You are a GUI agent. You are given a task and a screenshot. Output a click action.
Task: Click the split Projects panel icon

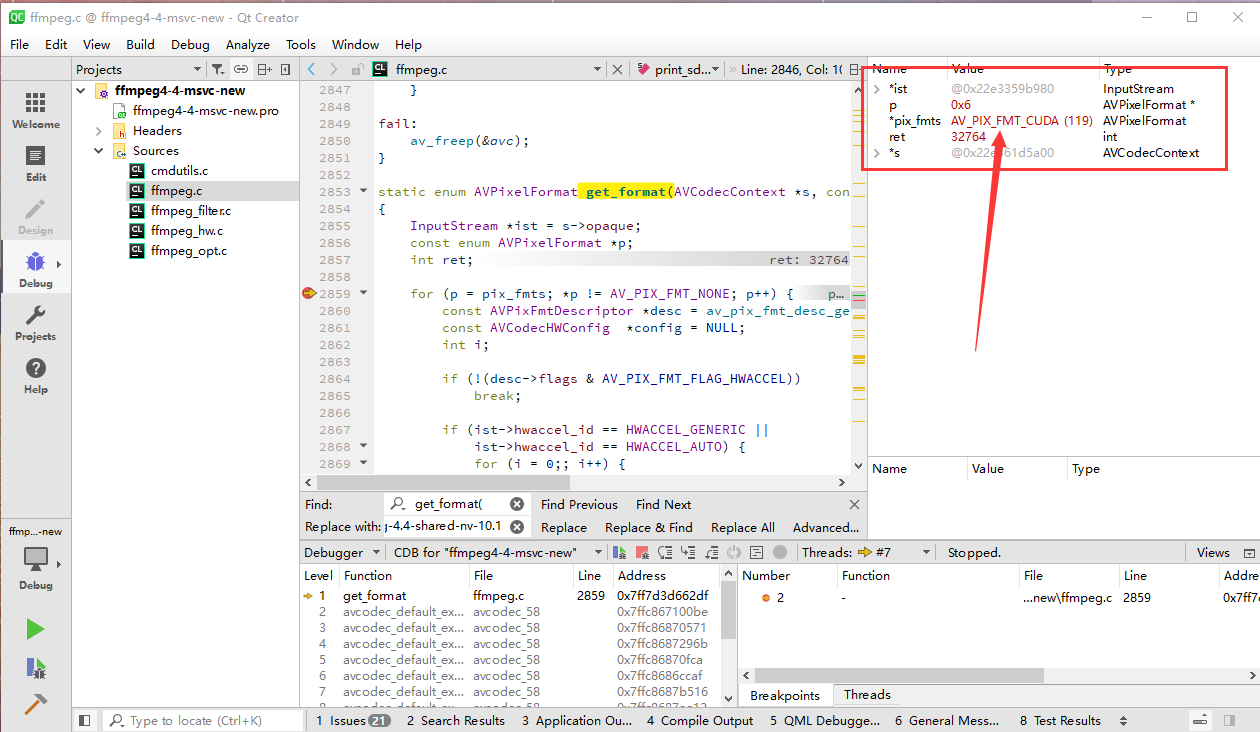[264, 69]
